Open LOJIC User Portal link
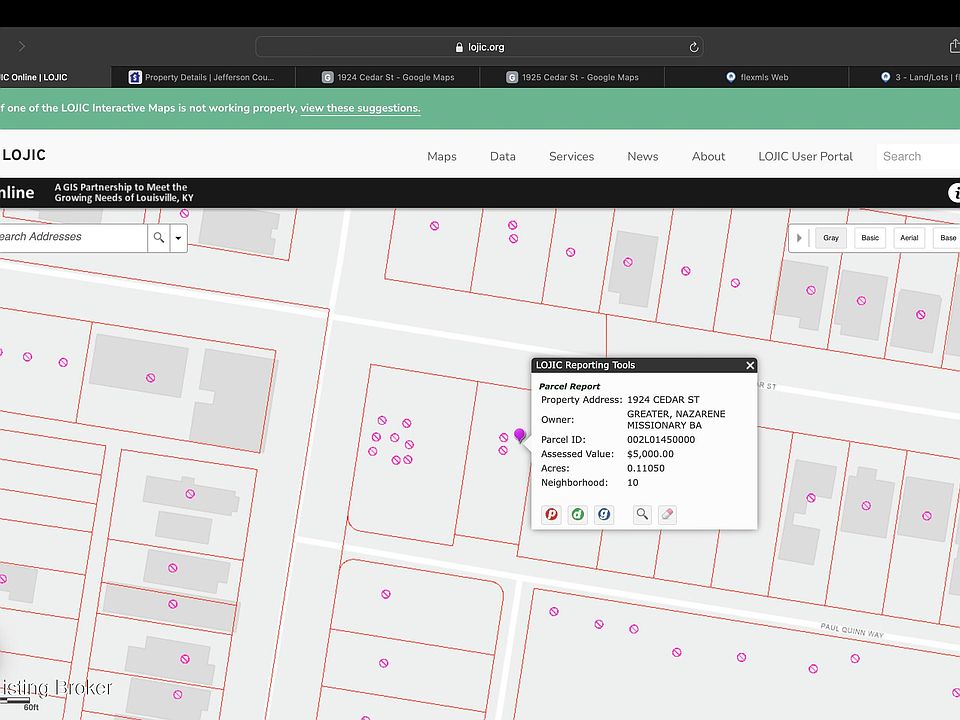The width and height of the screenshot is (960, 720). tap(805, 156)
